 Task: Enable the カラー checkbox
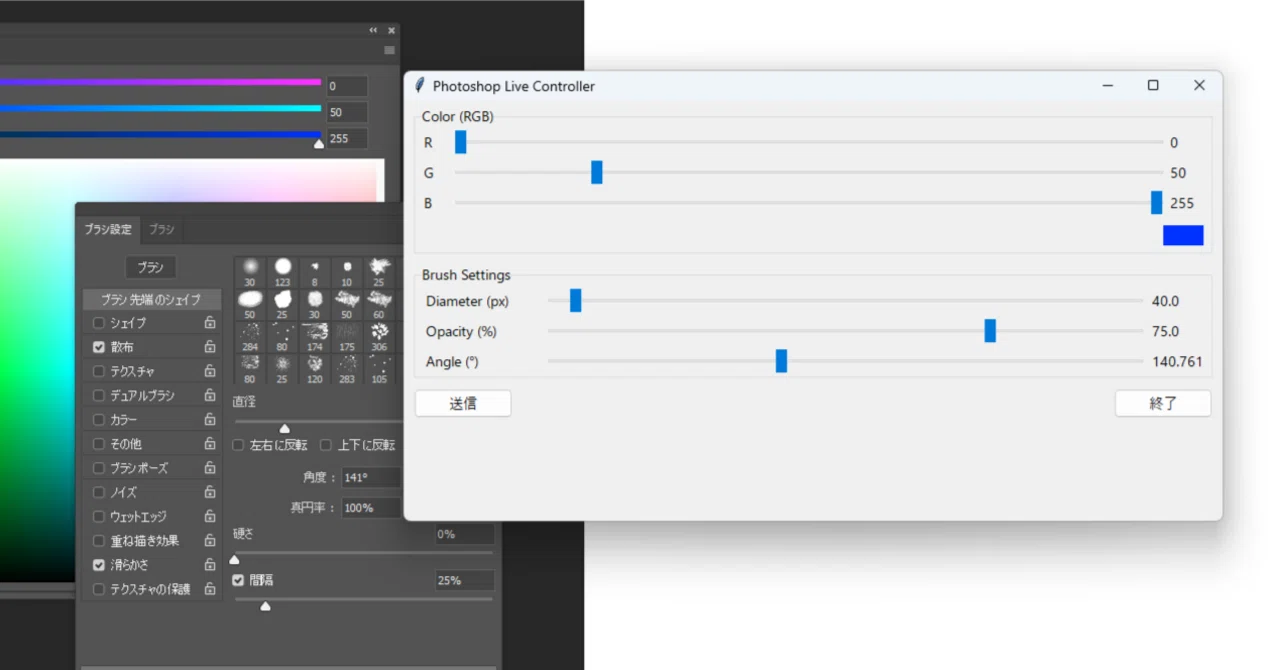pos(99,420)
